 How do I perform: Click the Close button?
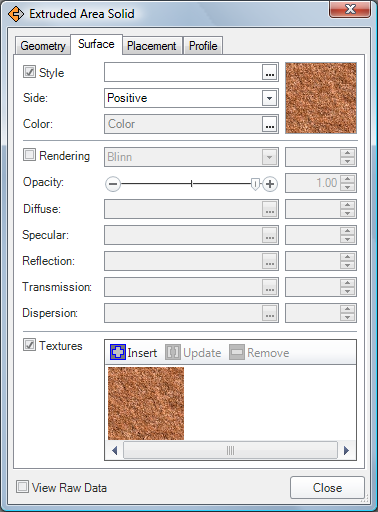(327, 488)
